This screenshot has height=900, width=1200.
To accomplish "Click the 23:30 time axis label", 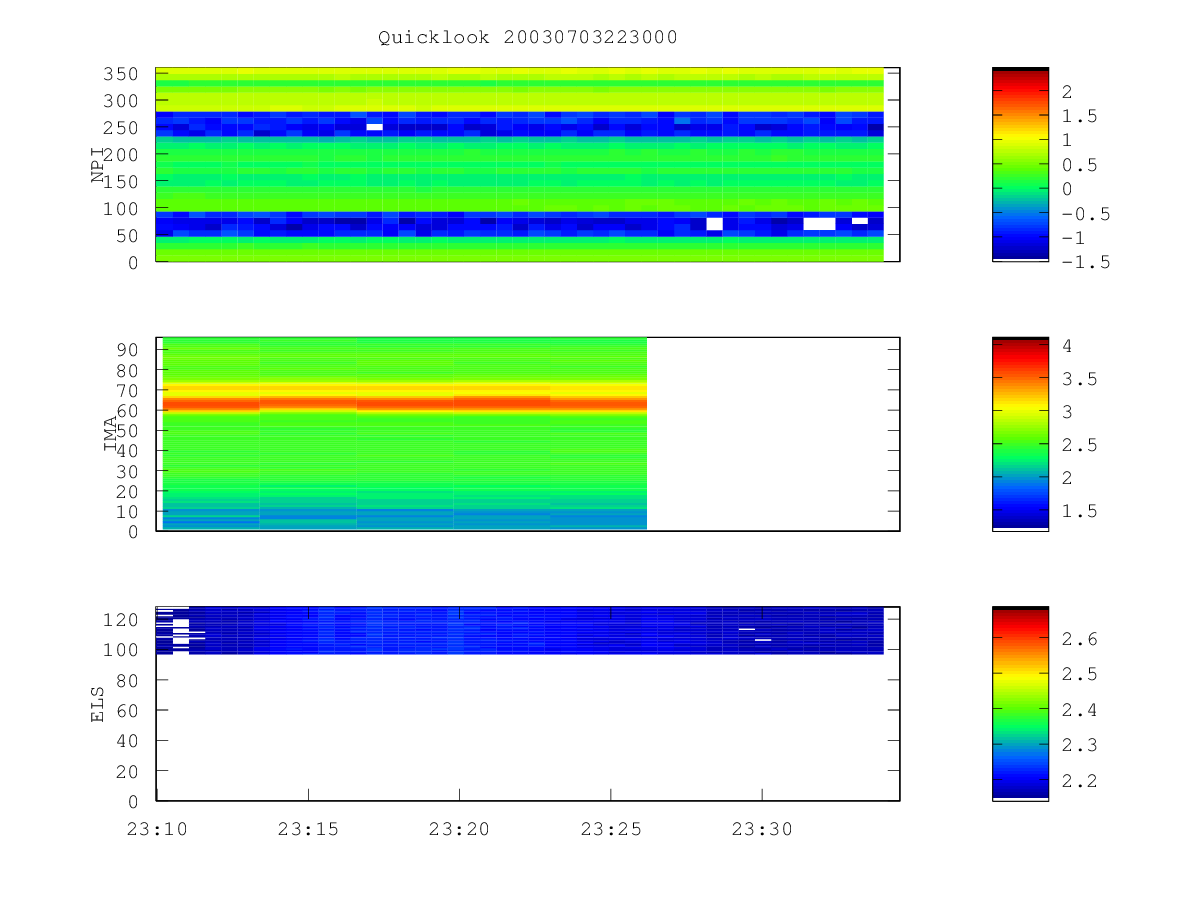I will coord(762,829).
